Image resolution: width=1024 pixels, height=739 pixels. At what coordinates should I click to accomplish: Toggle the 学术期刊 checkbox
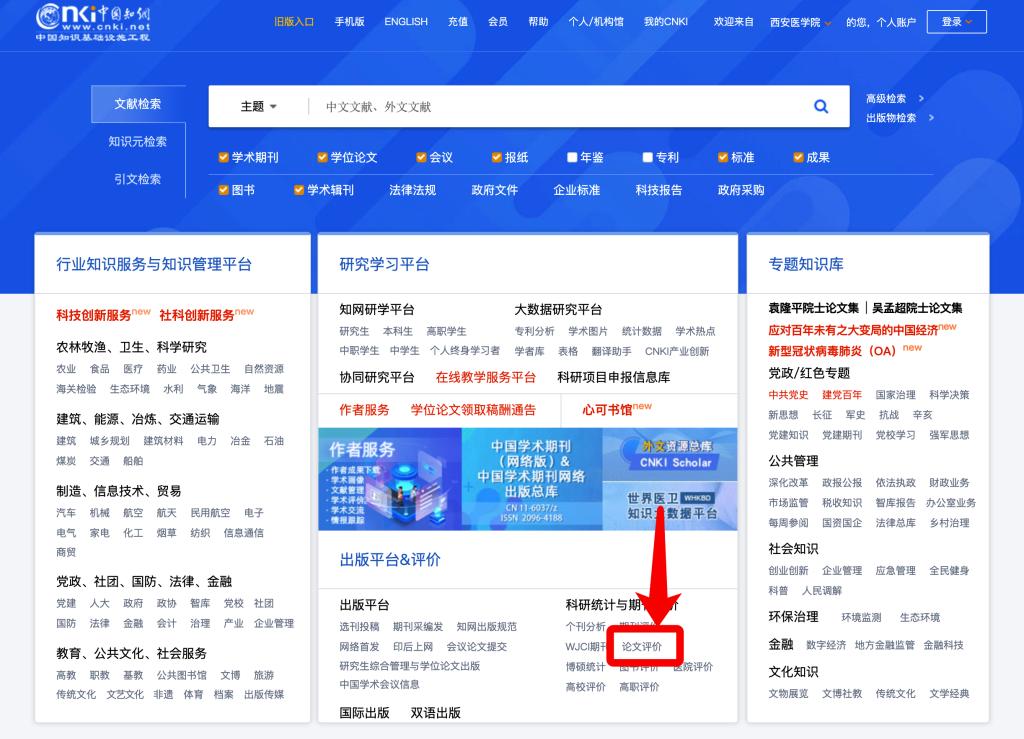pos(223,157)
